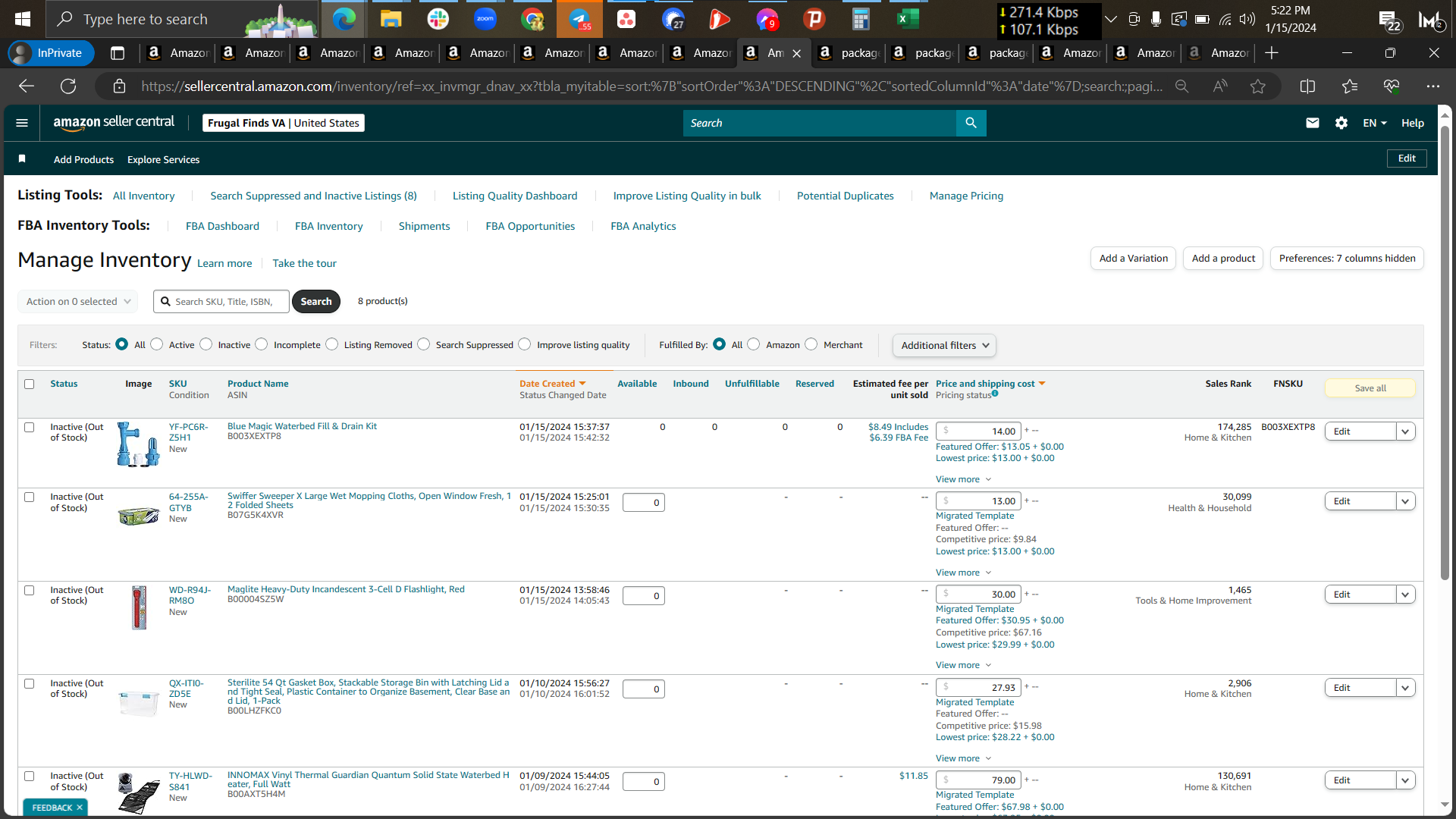The width and height of the screenshot is (1456, 819).
Task: Open the site information lock icon
Action: [x=119, y=86]
